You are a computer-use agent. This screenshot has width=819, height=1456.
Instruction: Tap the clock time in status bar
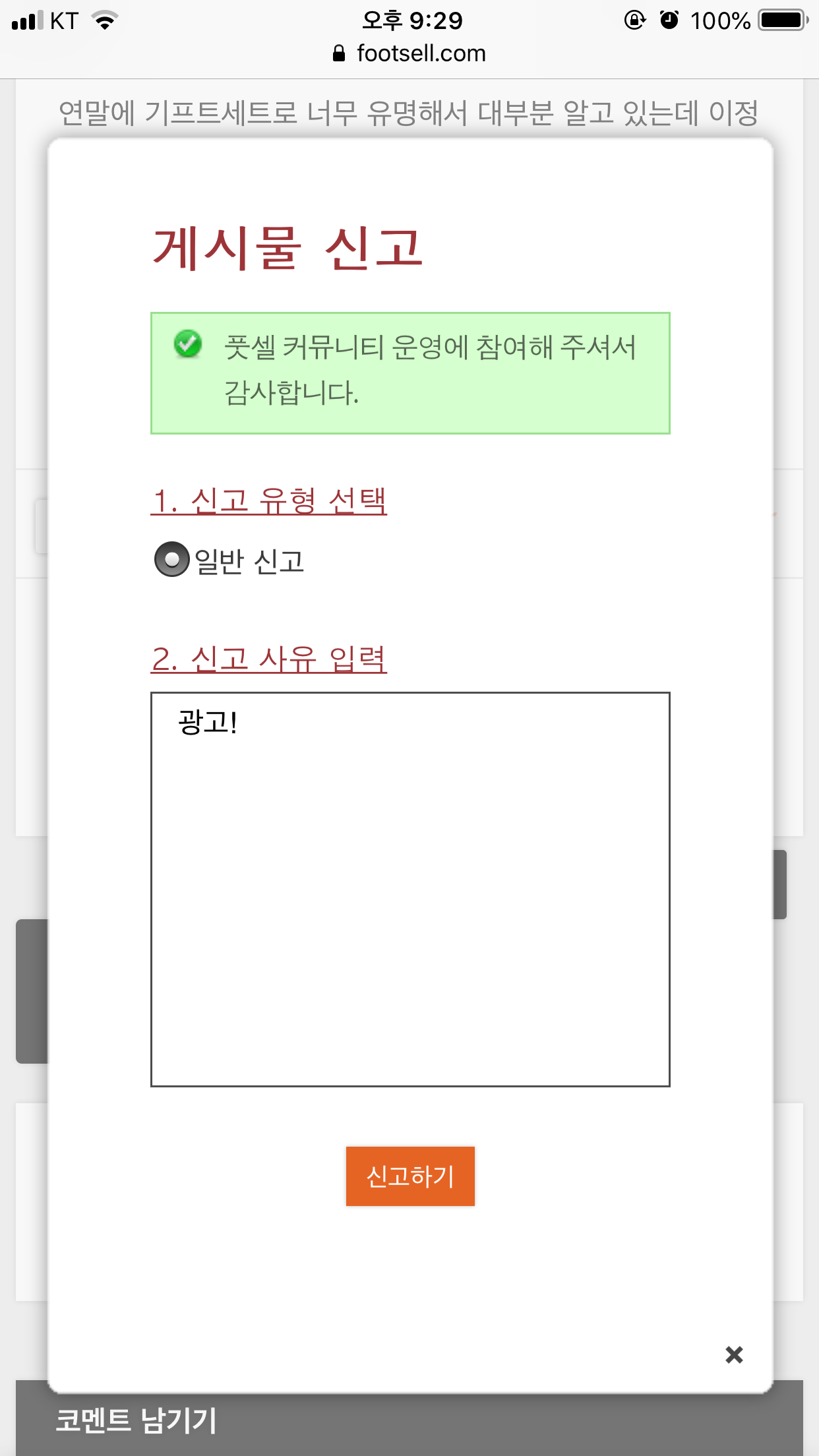click(x=413, y=20)
